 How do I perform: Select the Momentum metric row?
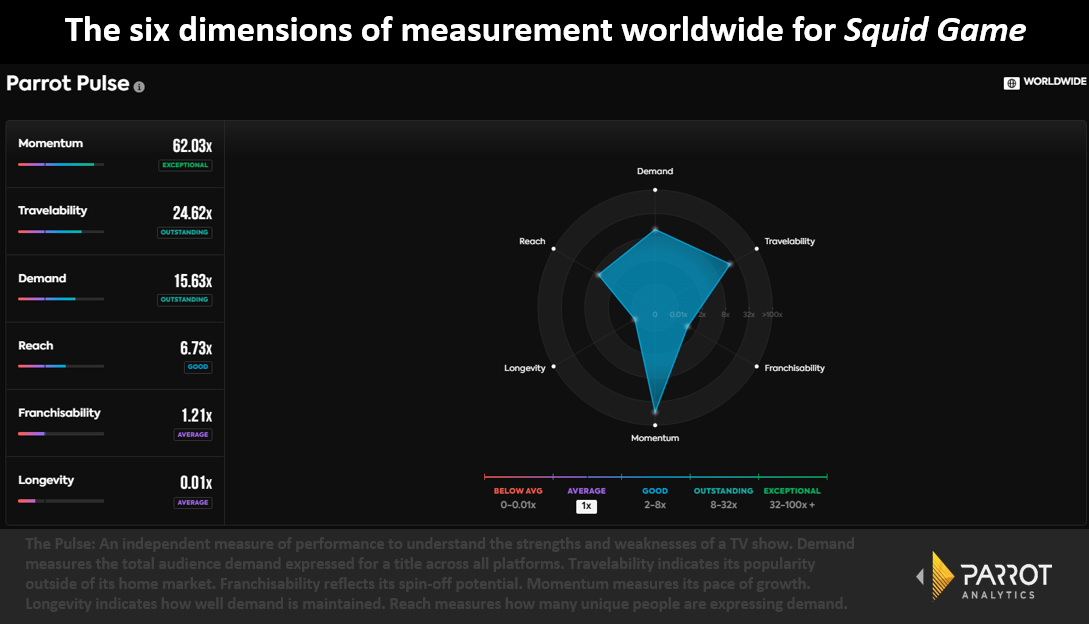(x=115, y=154)
